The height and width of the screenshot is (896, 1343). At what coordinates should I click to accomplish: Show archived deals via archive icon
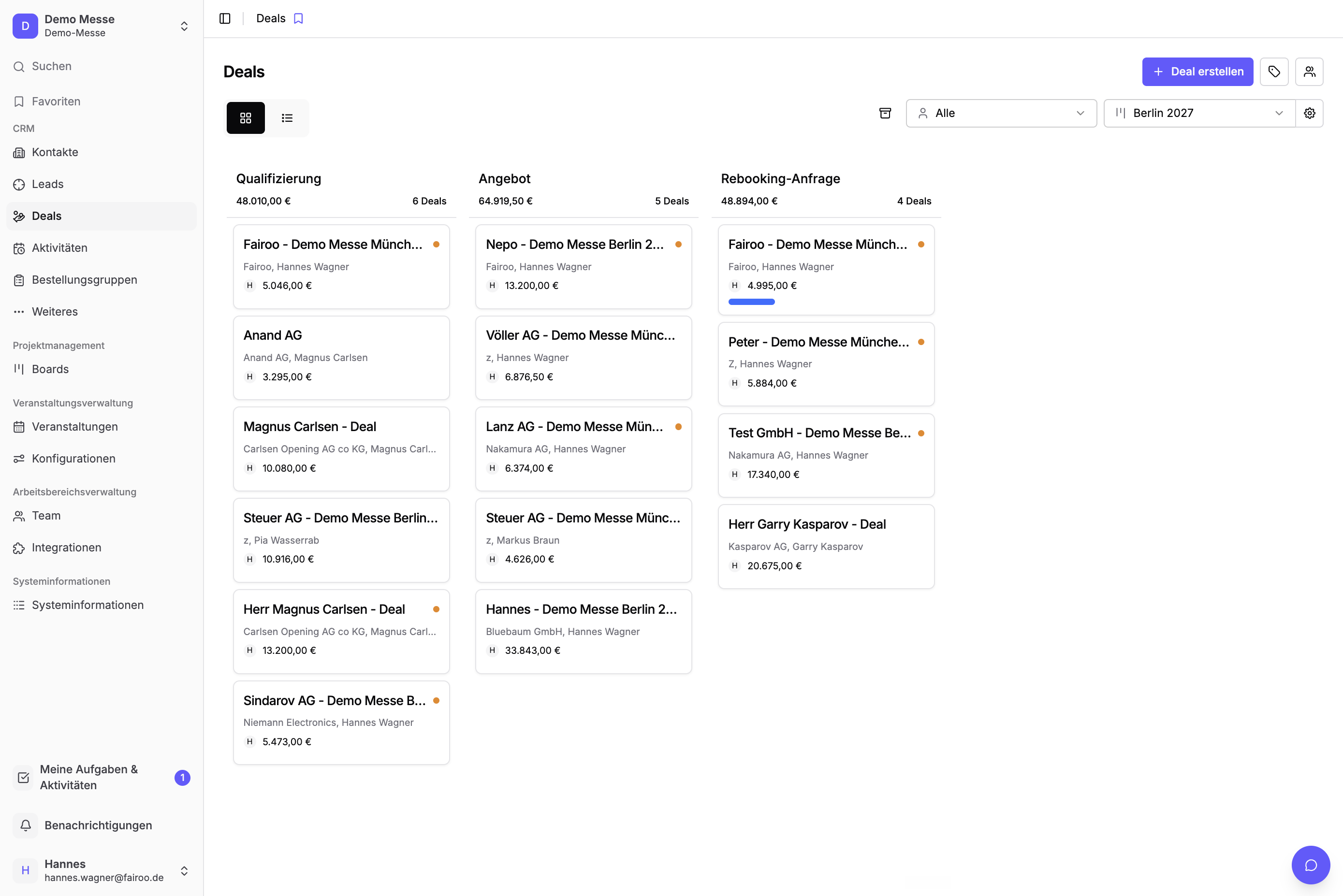pyautogui.click(x=885, y=113)
